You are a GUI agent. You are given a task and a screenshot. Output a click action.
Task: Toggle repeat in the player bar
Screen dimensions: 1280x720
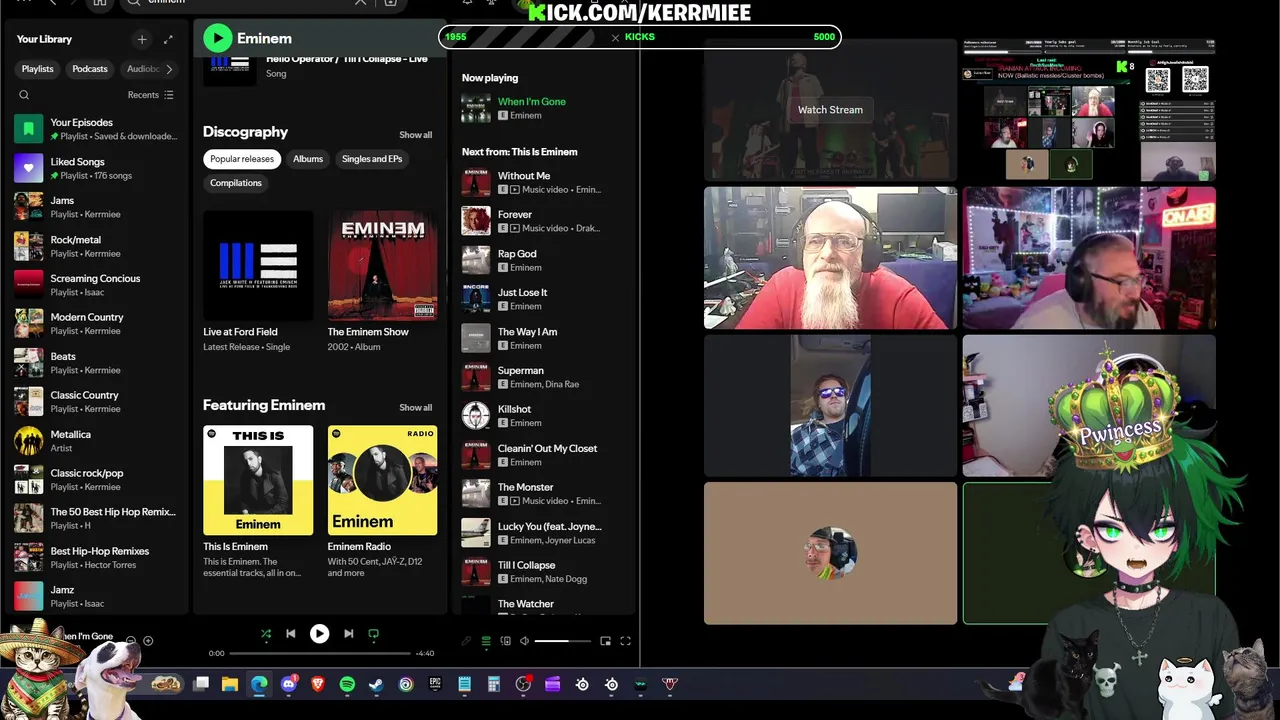[x=374, y=633]
